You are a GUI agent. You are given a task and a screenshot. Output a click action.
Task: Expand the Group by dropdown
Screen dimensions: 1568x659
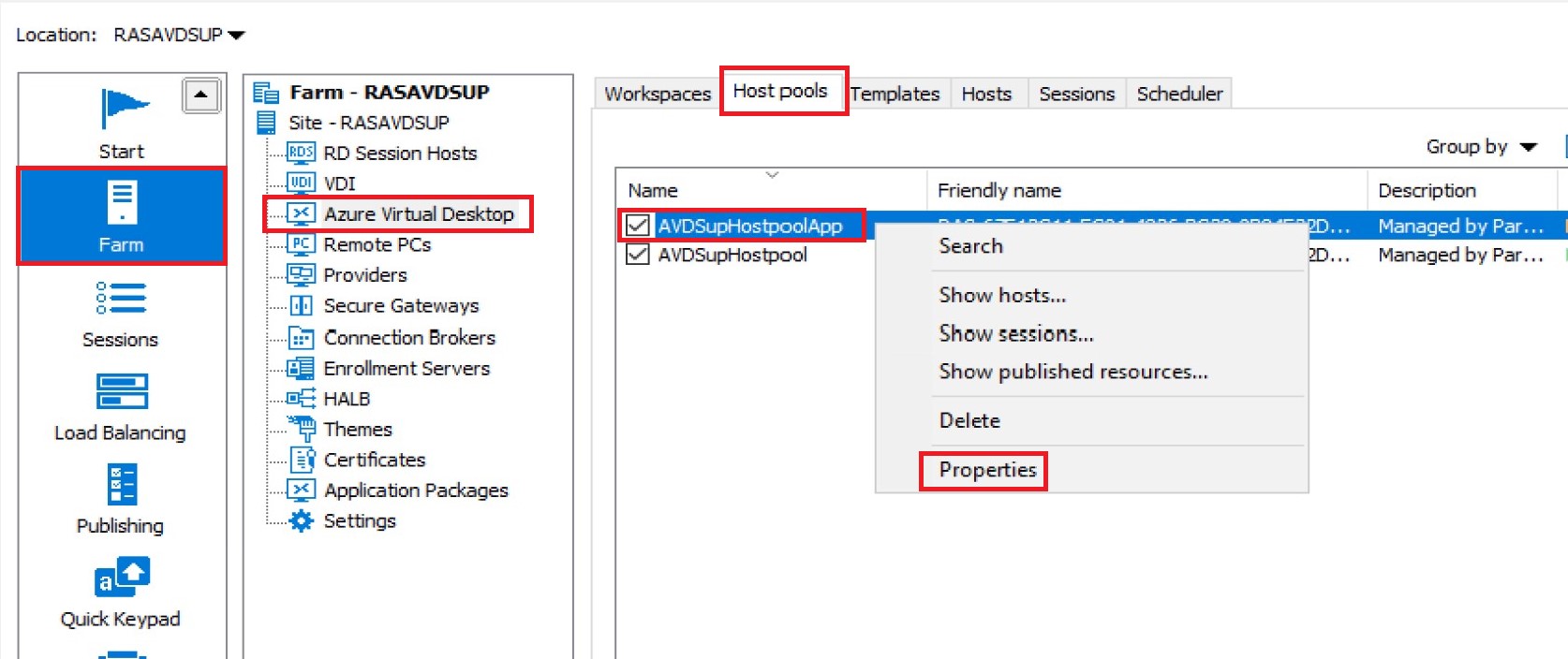[1481, 147]
